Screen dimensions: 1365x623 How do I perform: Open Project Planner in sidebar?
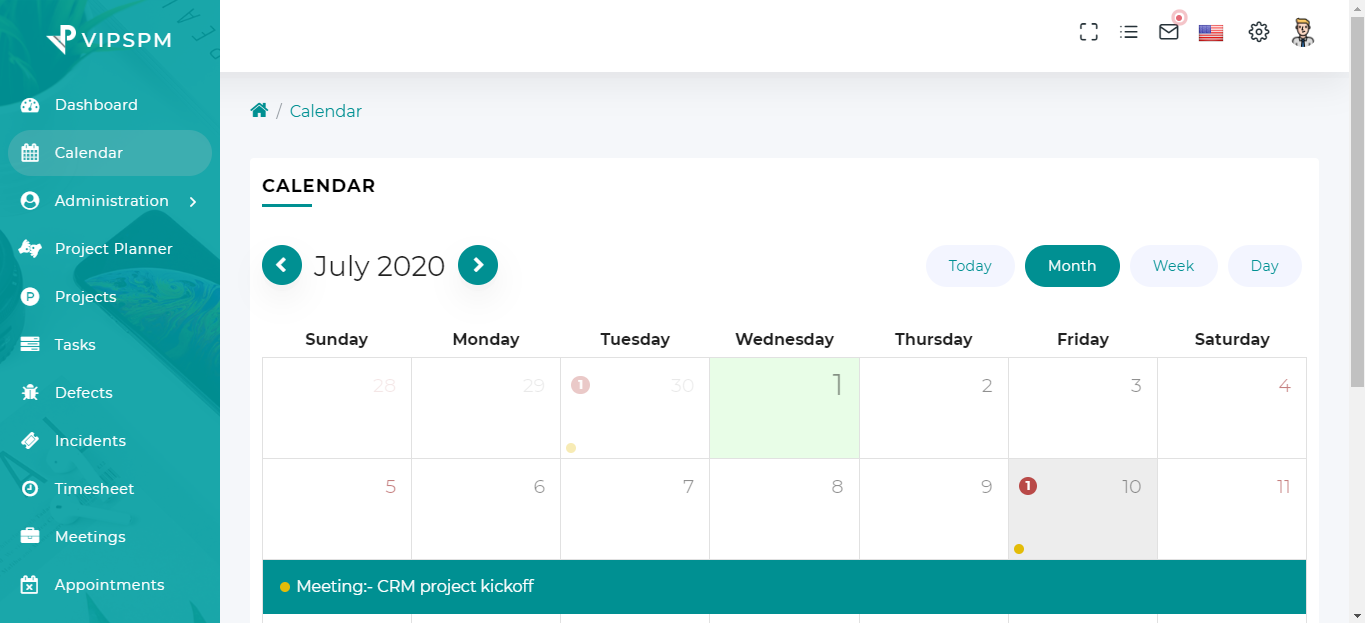pos(113,249)
